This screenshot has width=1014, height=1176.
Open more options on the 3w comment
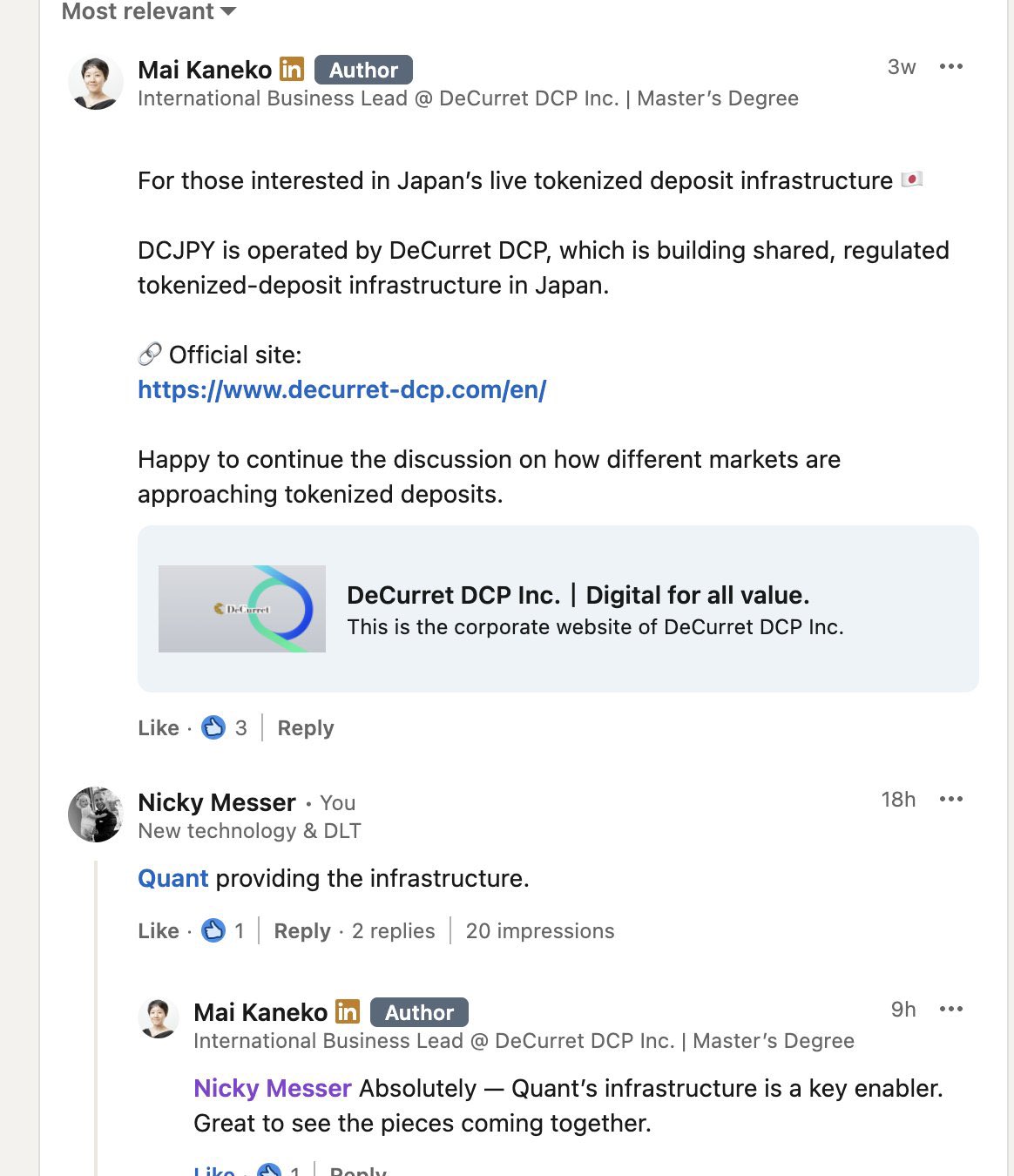[x=950, y=67]
